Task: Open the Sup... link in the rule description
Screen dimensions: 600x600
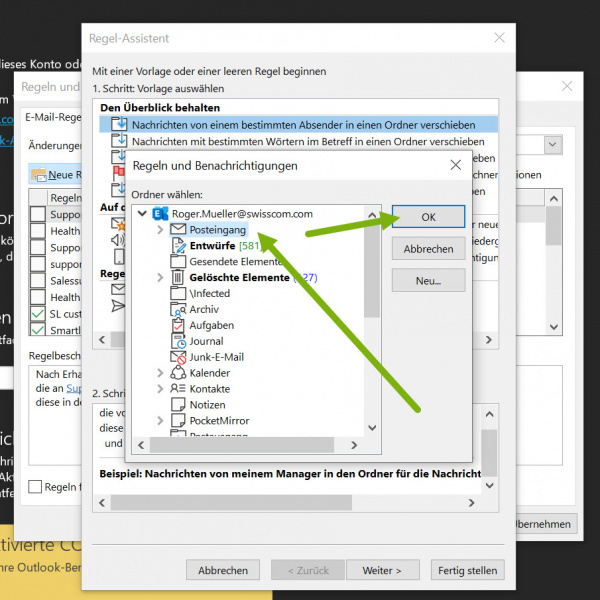Action: point(74,388)
